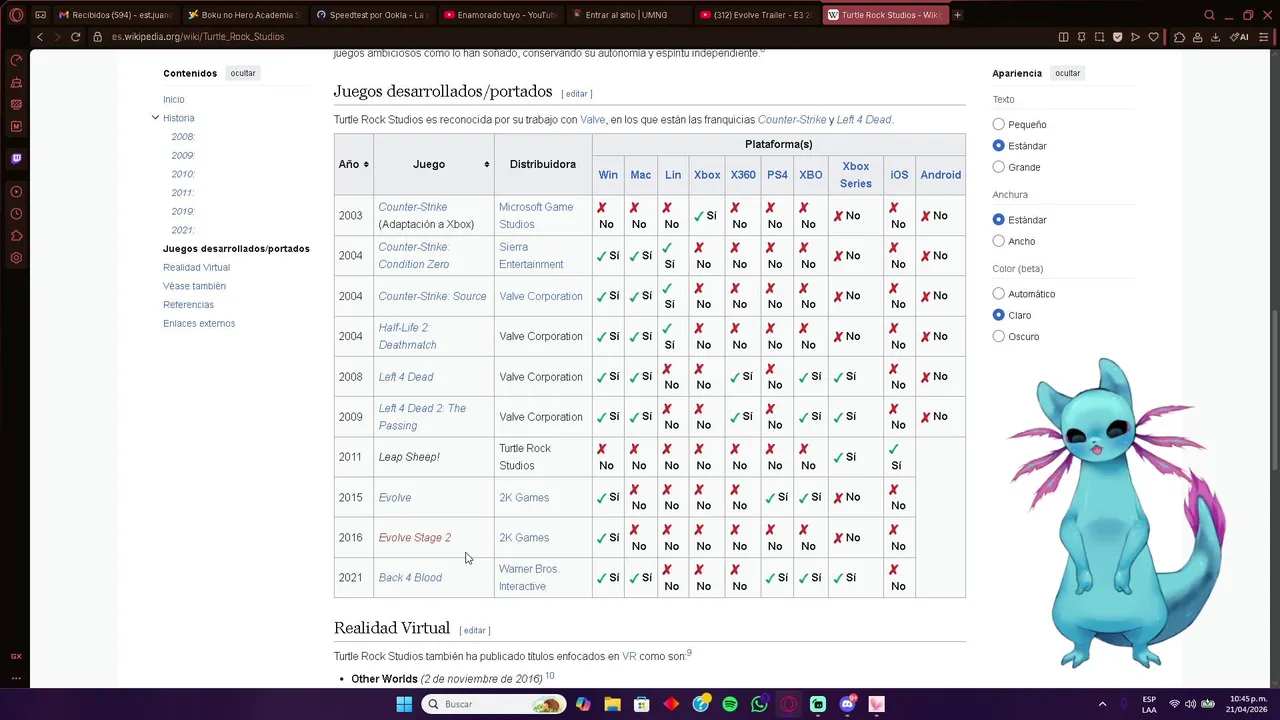This screenshot has width=1280, height=720.
Task: Open the Xbox Series column header link
Action: pos(856,175)
